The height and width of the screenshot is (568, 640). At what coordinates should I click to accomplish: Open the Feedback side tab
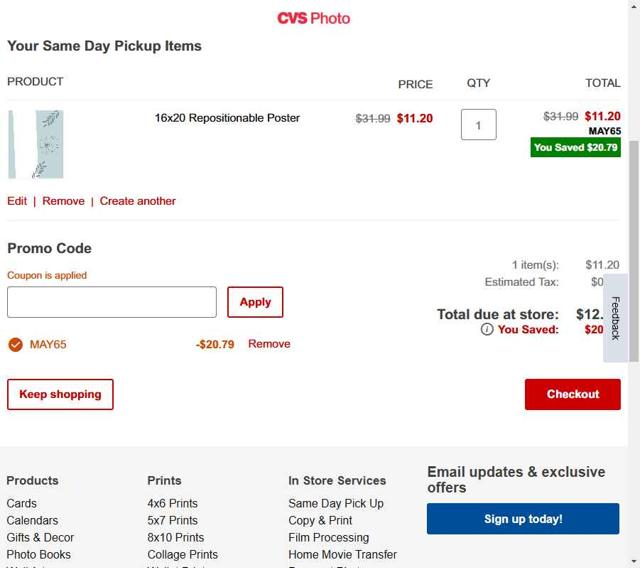click(615, 318)
